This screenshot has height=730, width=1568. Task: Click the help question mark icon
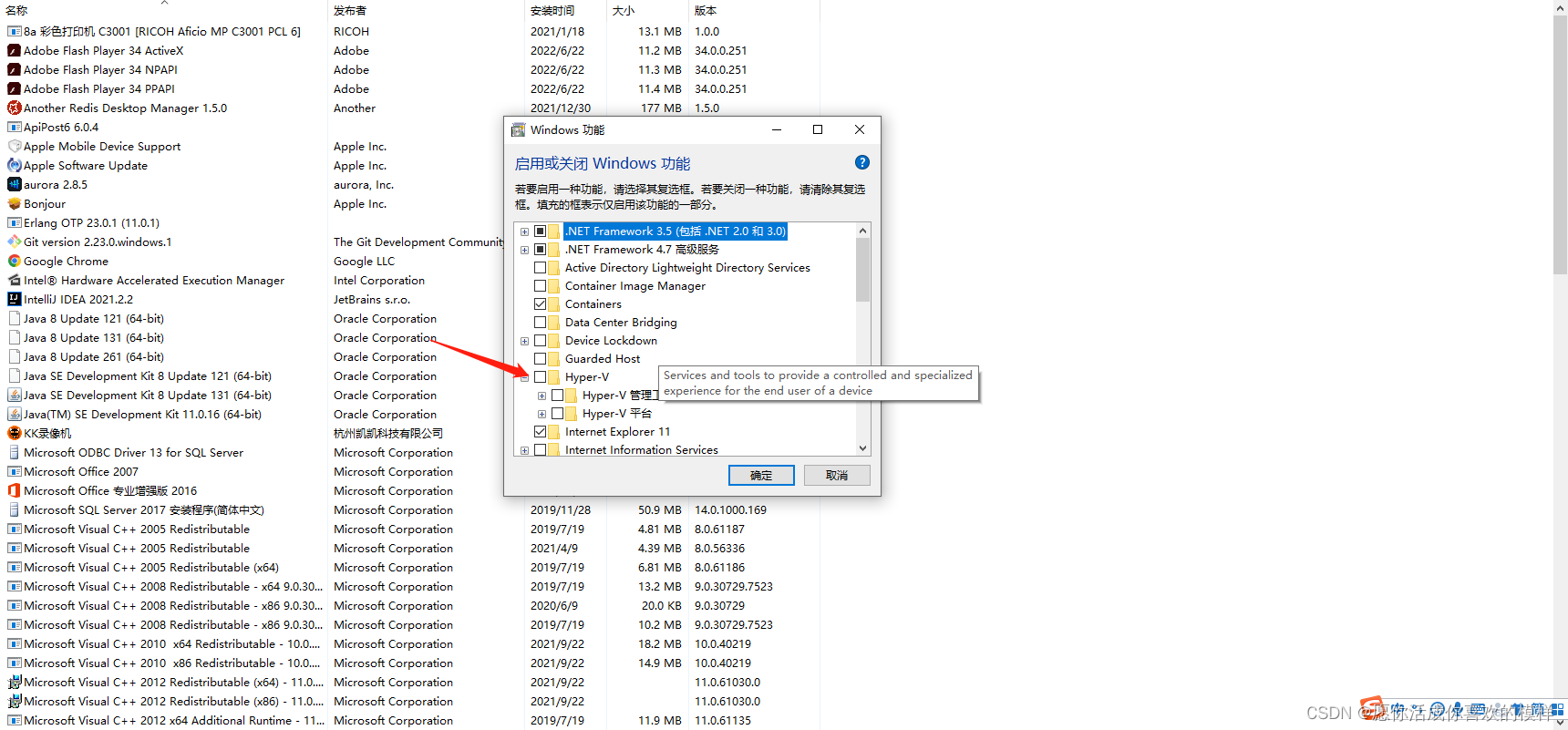tap(862, 162)
